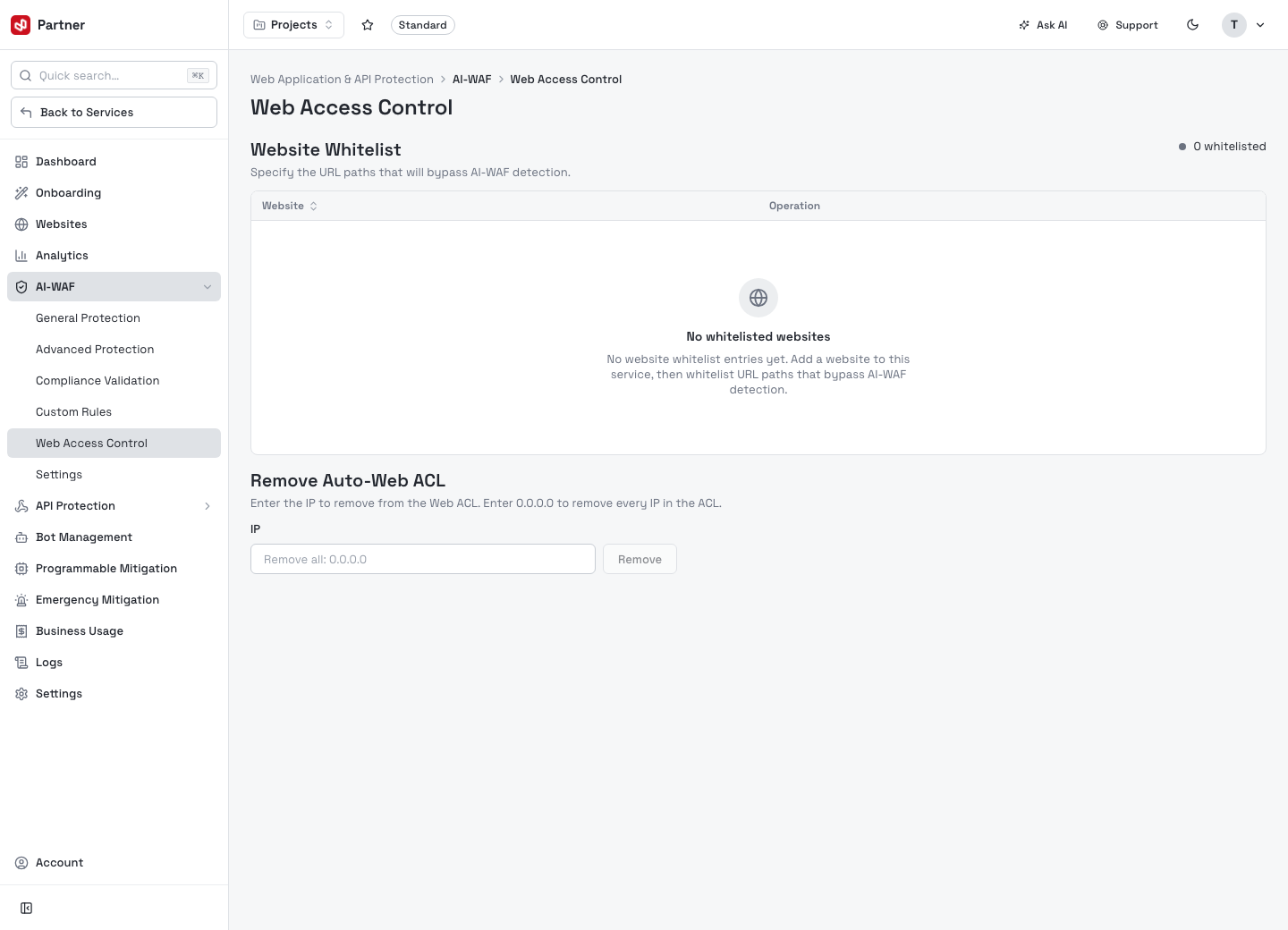The width and height of the screenshot is (1288, 930).
Task: Click the empty state globe icon
Action: point(758,298)
